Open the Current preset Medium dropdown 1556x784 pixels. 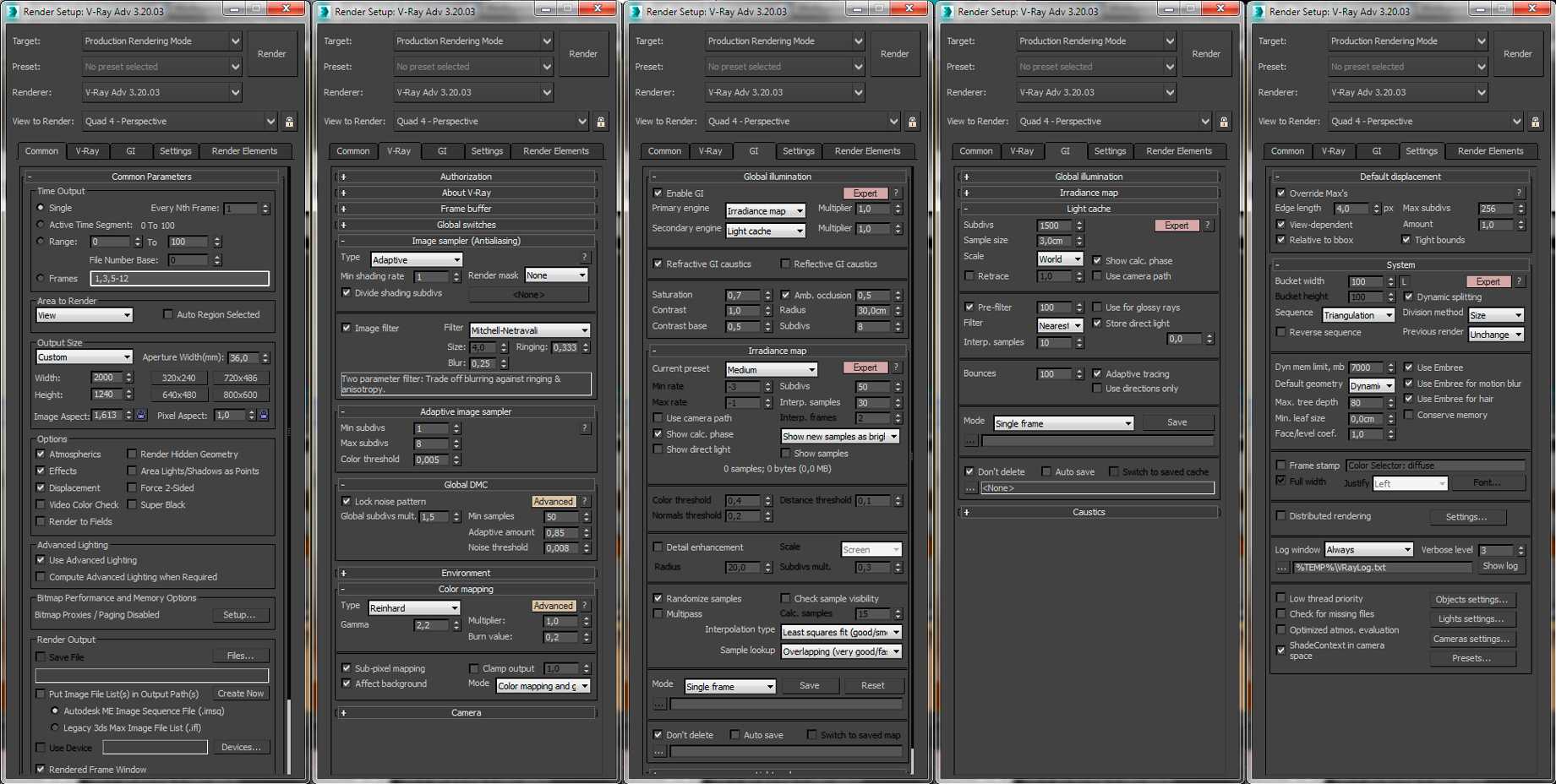(772, 370)
